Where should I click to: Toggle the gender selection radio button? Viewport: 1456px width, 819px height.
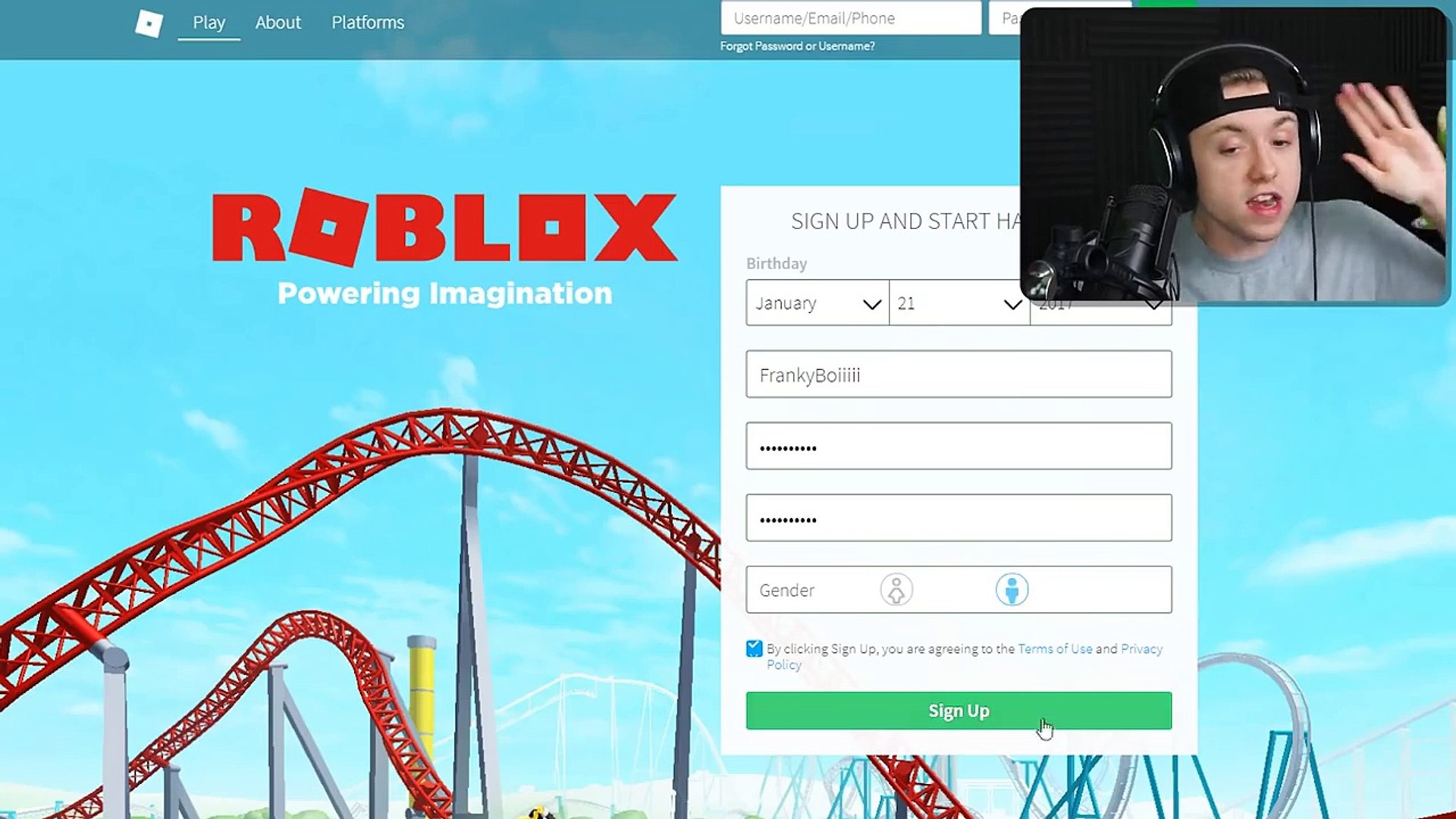(x=895, y=590)
